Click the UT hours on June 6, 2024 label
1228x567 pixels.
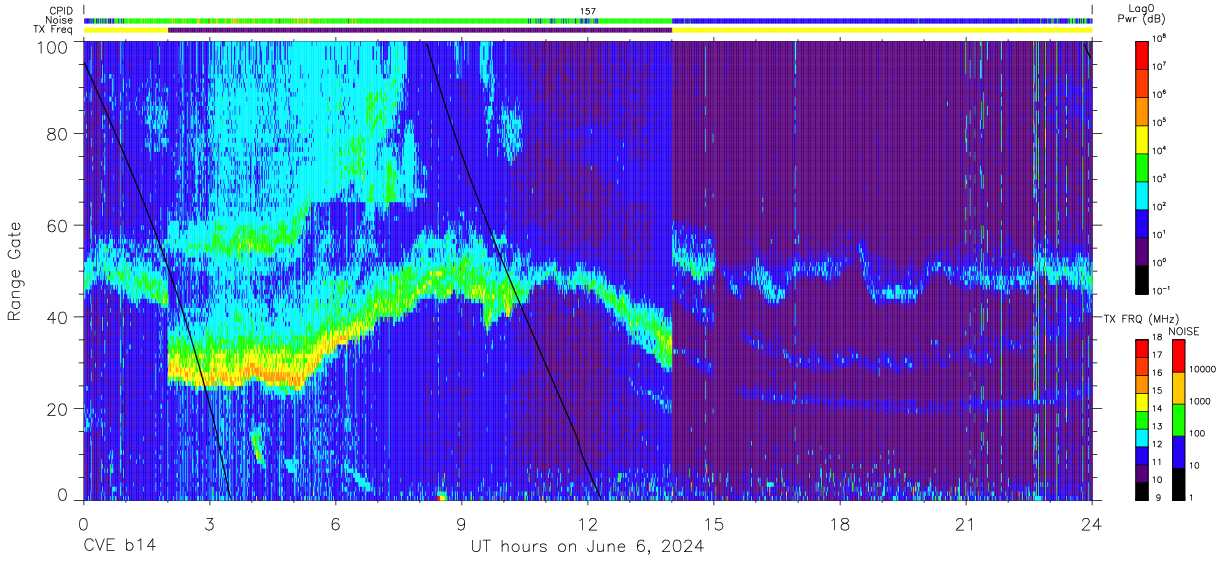(x=587, y=546)
